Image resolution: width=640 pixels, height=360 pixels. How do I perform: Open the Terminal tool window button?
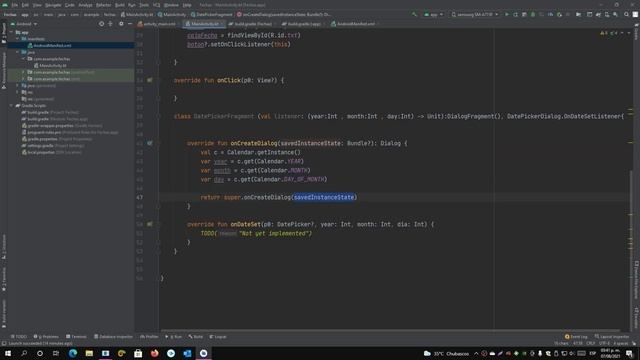[x=76, y=337]
